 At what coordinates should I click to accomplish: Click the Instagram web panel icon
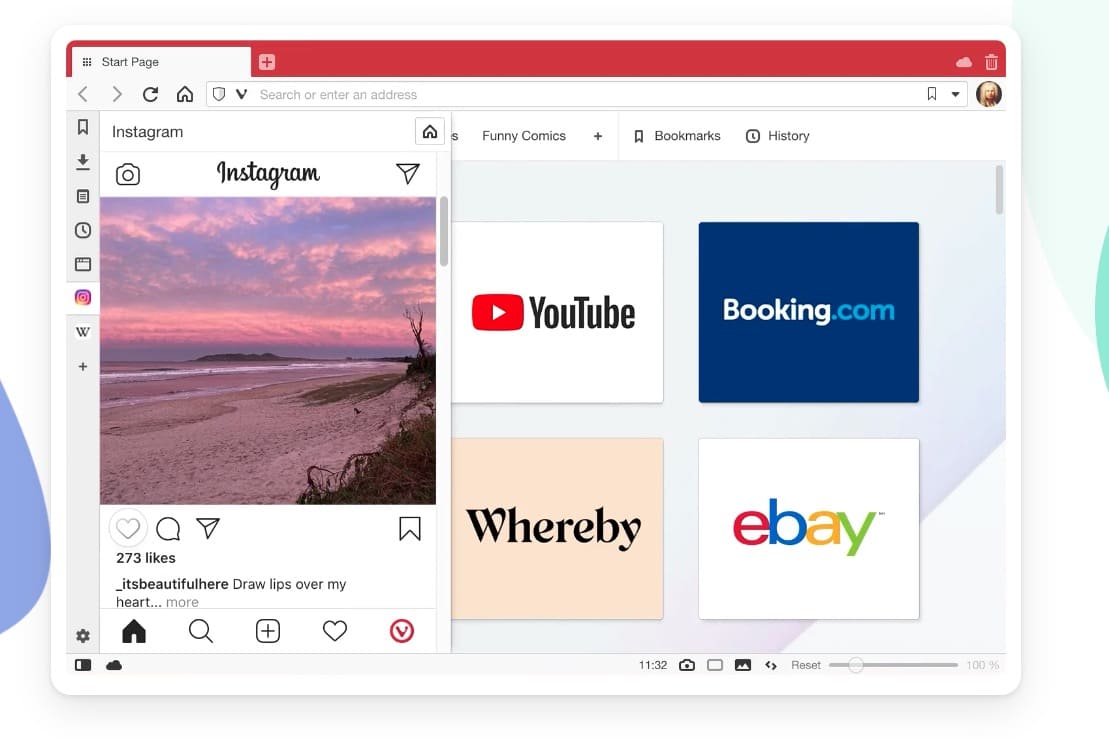[83, 297]
